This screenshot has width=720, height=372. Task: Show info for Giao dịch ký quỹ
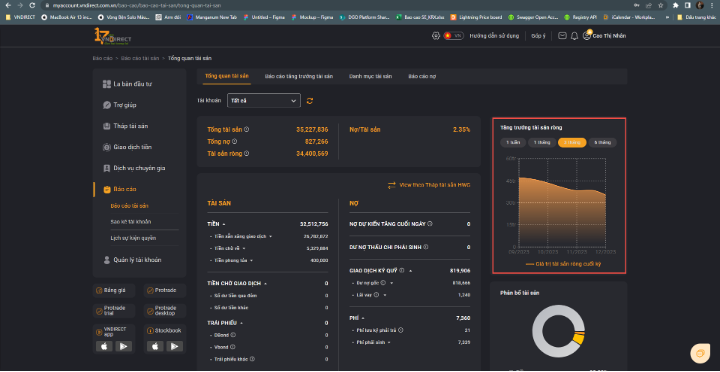pyautogui.click(x=402, y=271)
